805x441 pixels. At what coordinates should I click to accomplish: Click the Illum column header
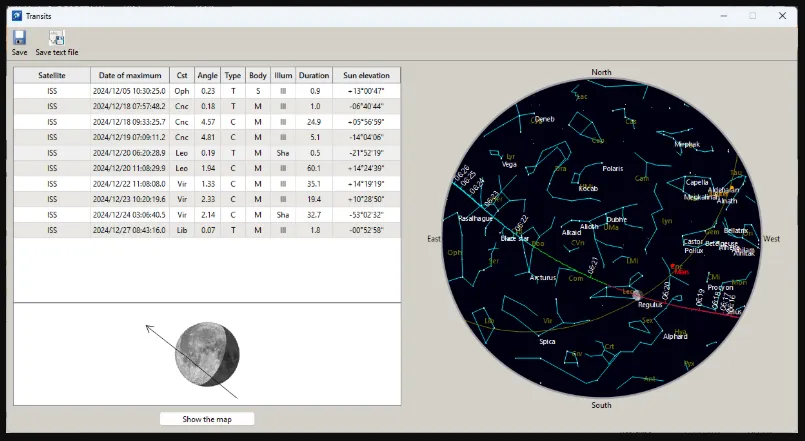coord(283,75)
